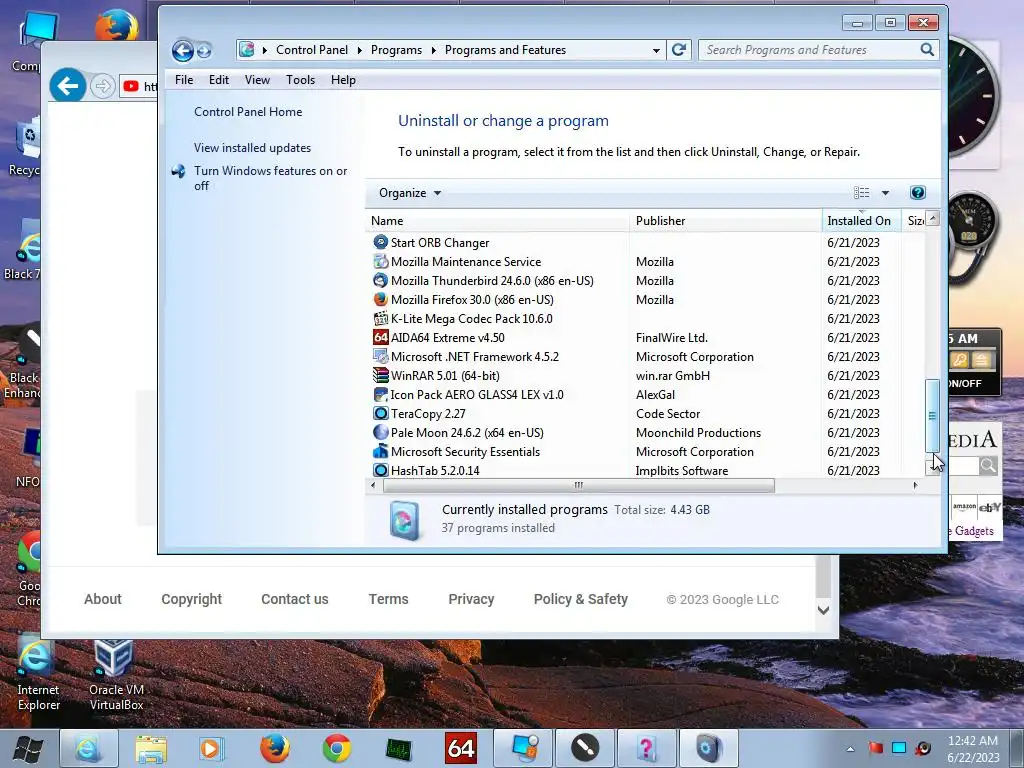Image resolution: width=1024 pixels, height=768 pixels.
Task: Open Internet Explorer from the taskbar
Action: click(89, 748)
